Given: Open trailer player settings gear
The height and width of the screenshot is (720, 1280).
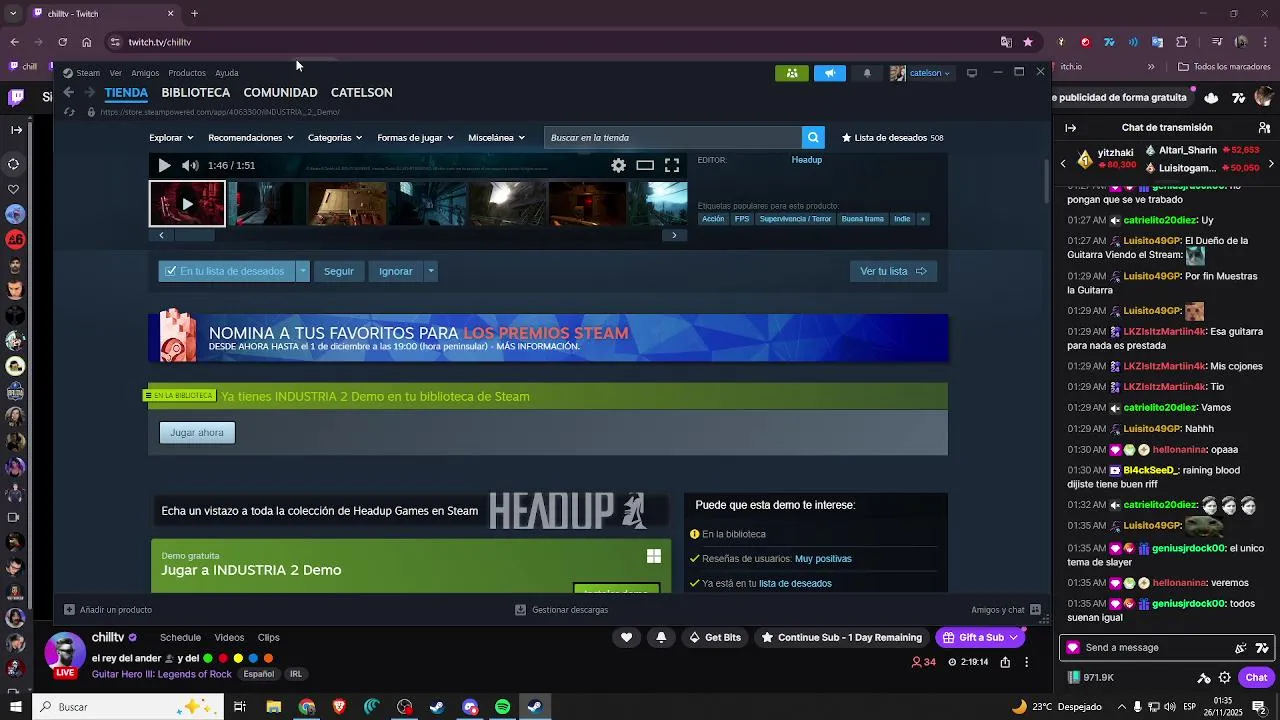Looking at the screenshot, I should tap(618, 166).
